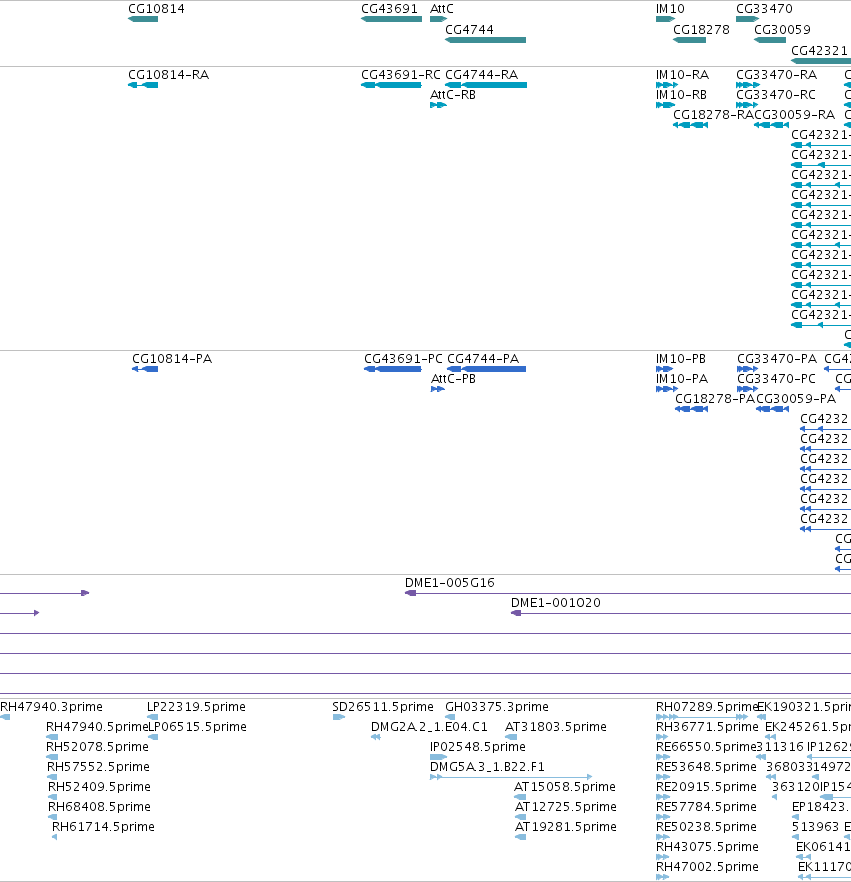This screenshot has height=882, width=851.
Task: Select the RH57552.5prime EST label
Action: click(98, 767)
